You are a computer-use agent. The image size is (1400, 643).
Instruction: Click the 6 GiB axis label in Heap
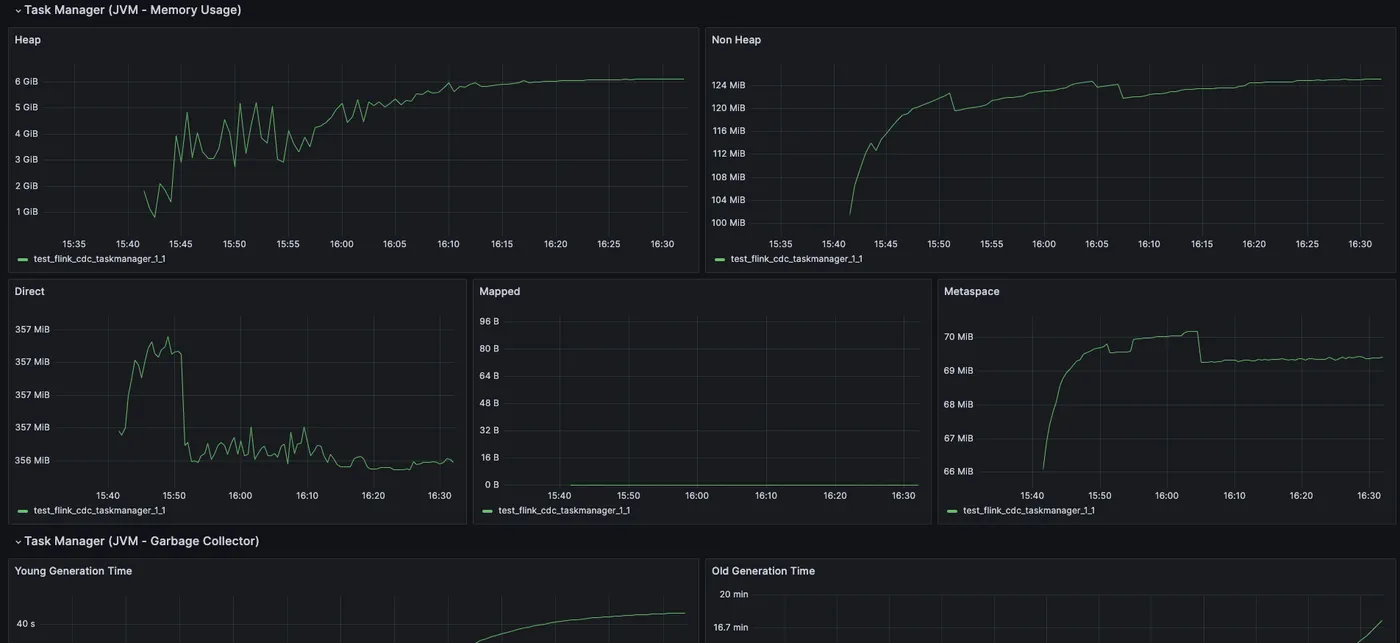pyautogui.click(x=27, y=81)
